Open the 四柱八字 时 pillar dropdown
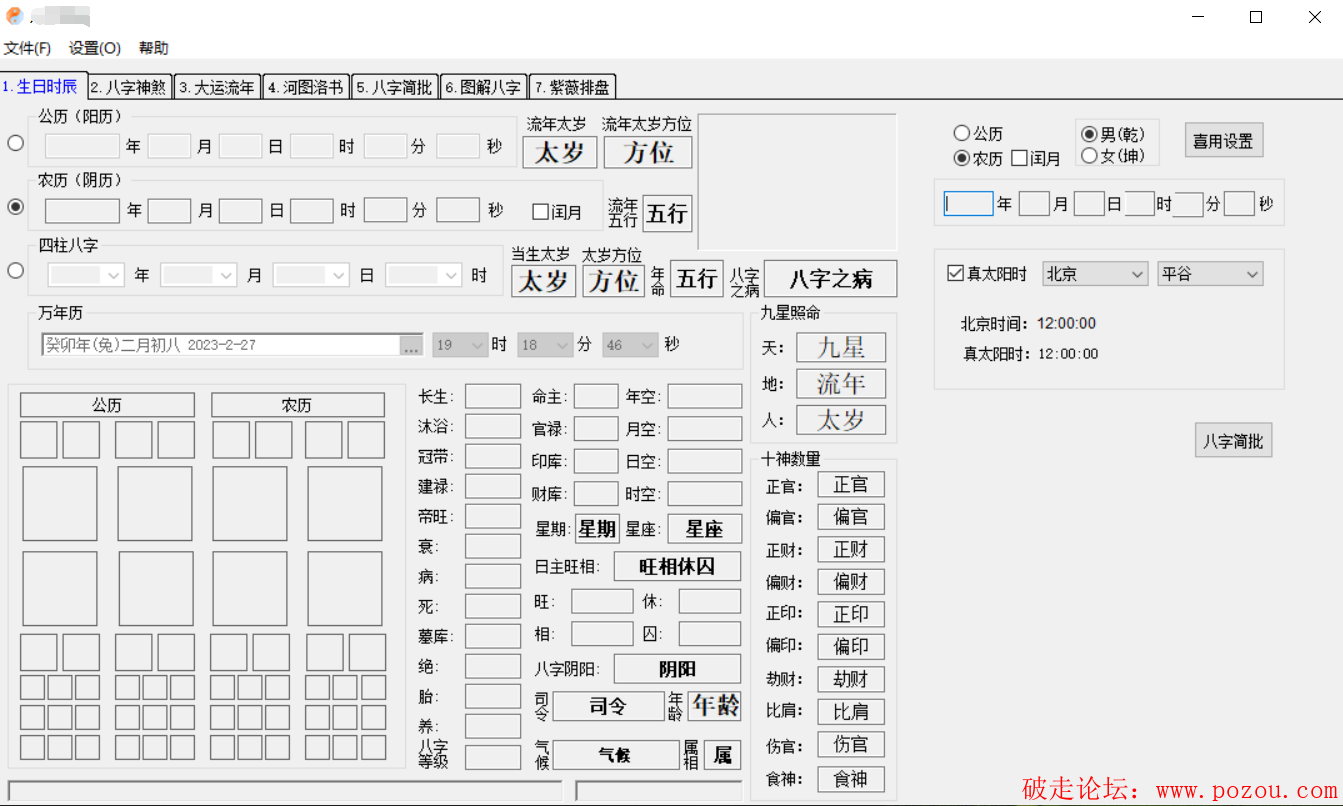The height and width of the screenshot is (806, 1343). tap(424, 275)
